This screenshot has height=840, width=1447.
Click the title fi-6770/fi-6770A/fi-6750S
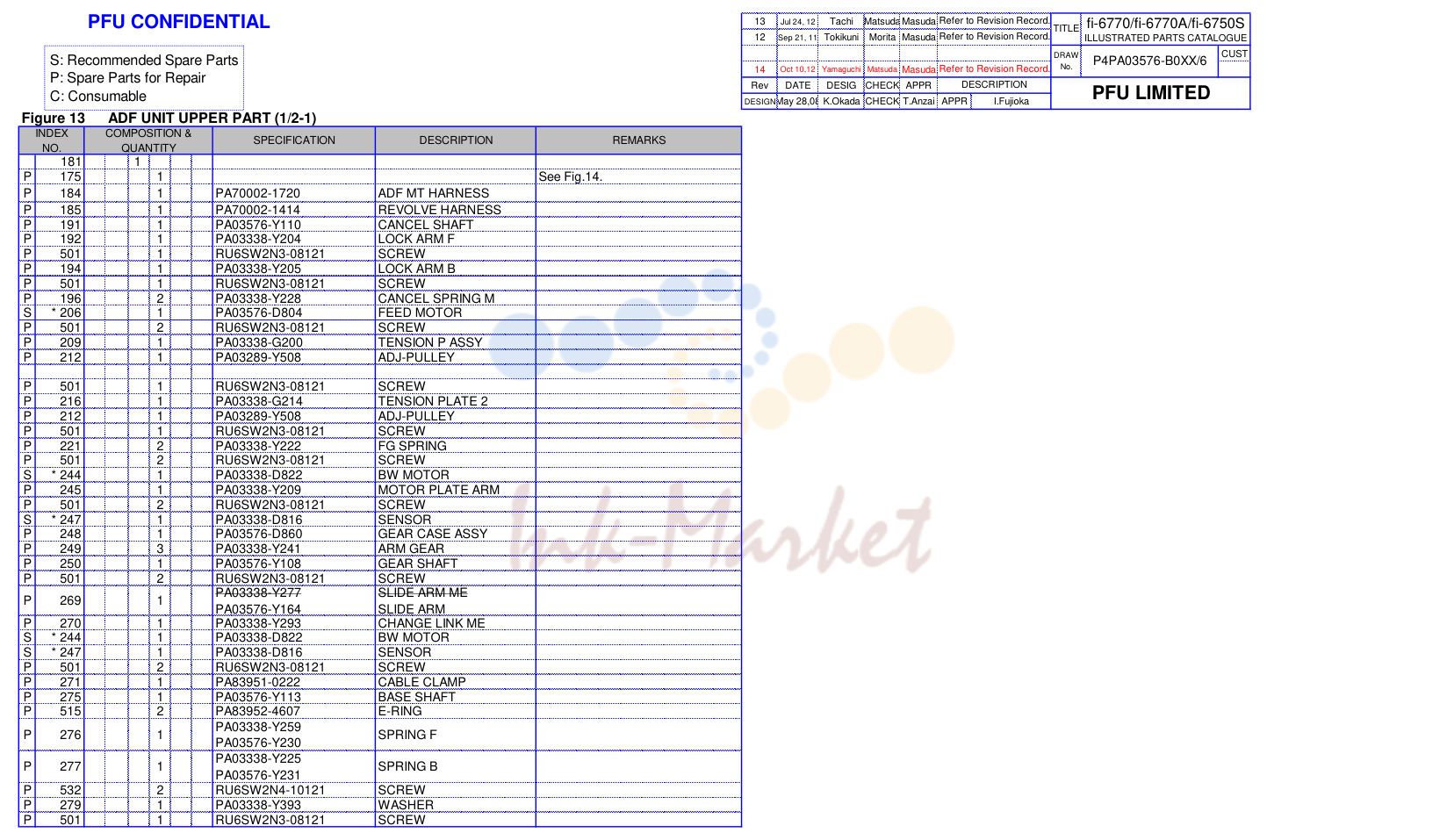1165,23
